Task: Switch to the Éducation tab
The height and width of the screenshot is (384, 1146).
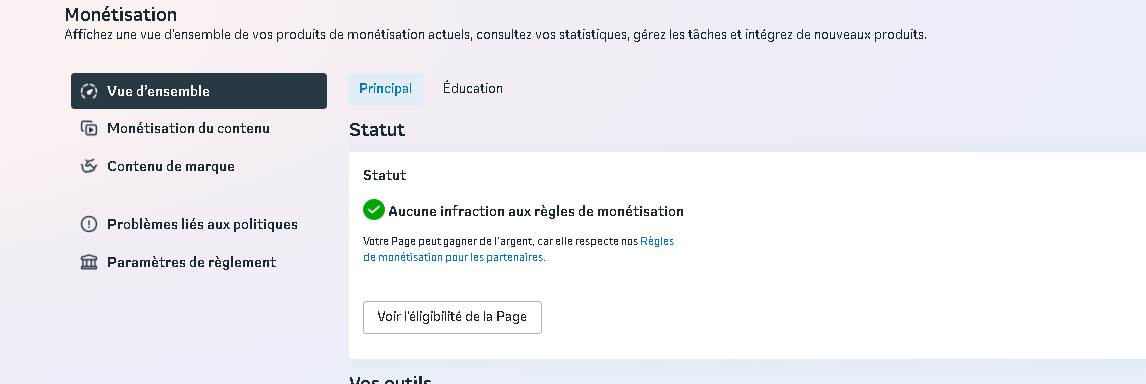Action: pos(473,89)
